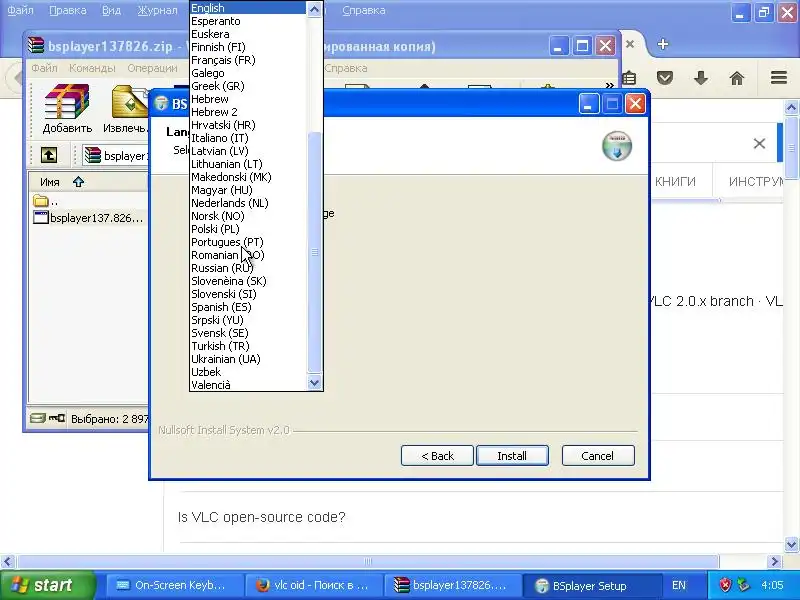Select English in the language list

(248, 8)
